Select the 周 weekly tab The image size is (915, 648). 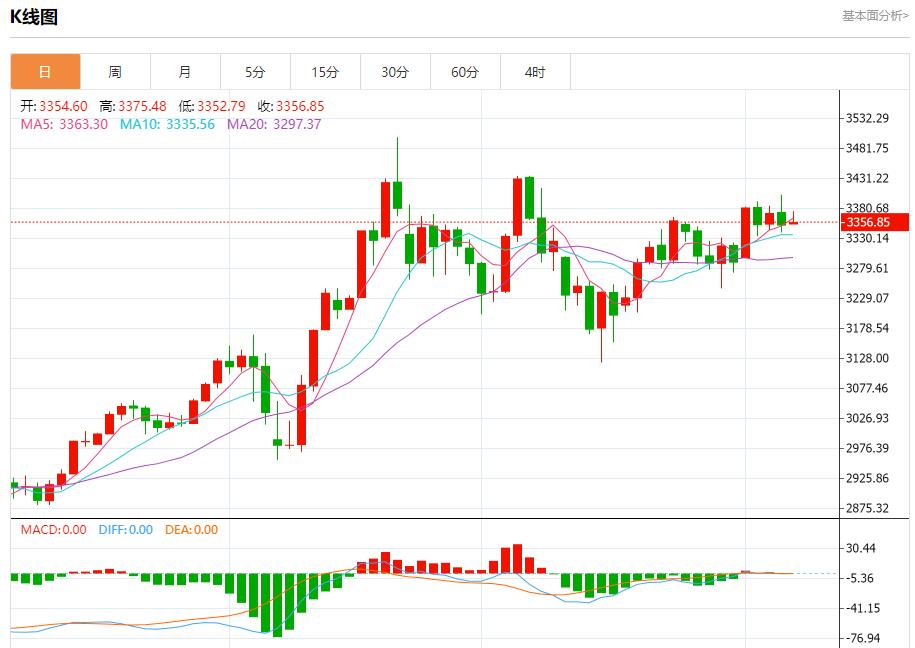[115, 72]
